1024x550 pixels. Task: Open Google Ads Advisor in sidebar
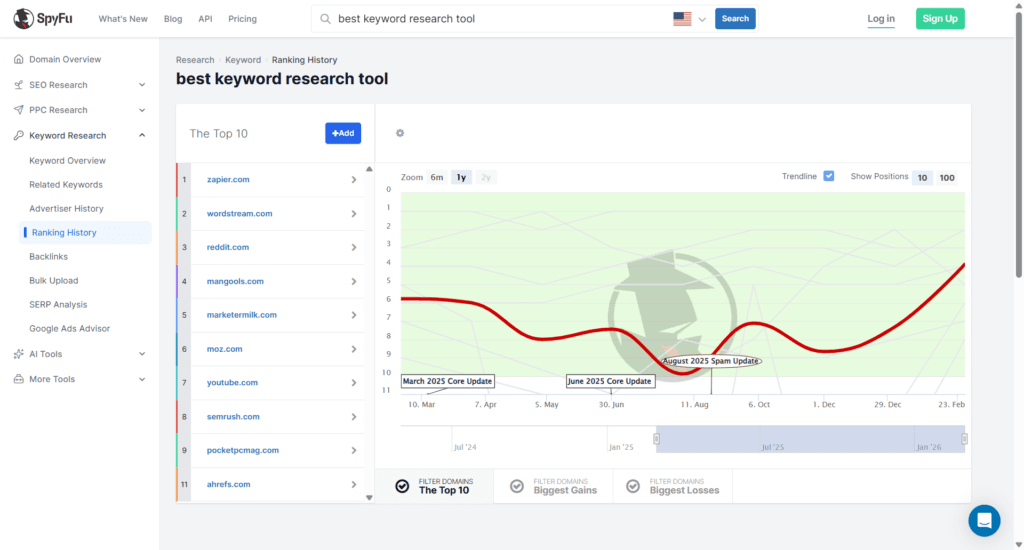(70, 329)
